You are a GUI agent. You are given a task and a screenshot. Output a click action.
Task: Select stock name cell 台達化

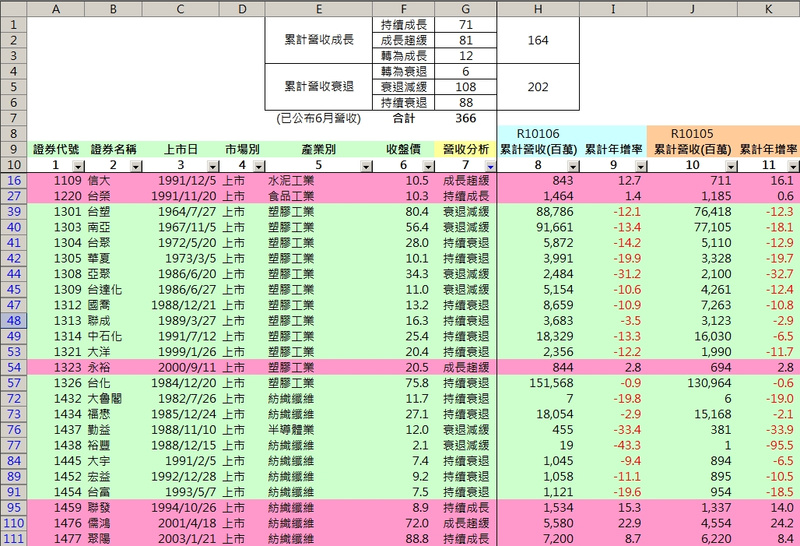click(x=113, y=290)
